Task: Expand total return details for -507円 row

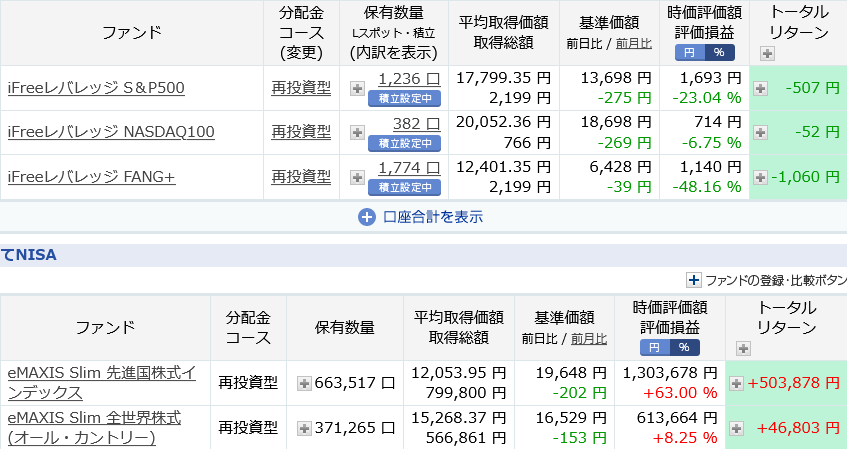Action: click(x=761, y=89)
